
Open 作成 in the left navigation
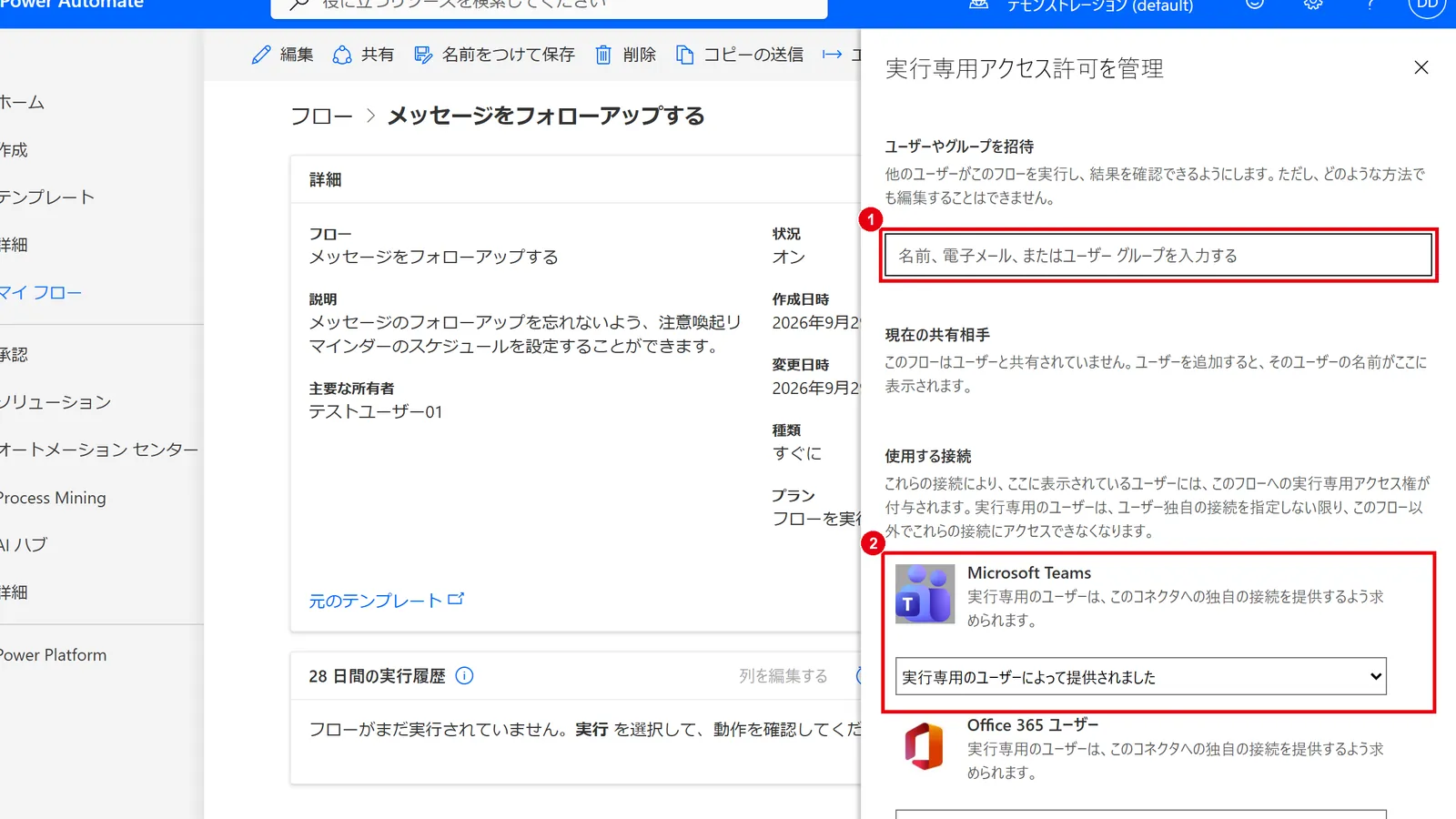(x=14, y=149)
